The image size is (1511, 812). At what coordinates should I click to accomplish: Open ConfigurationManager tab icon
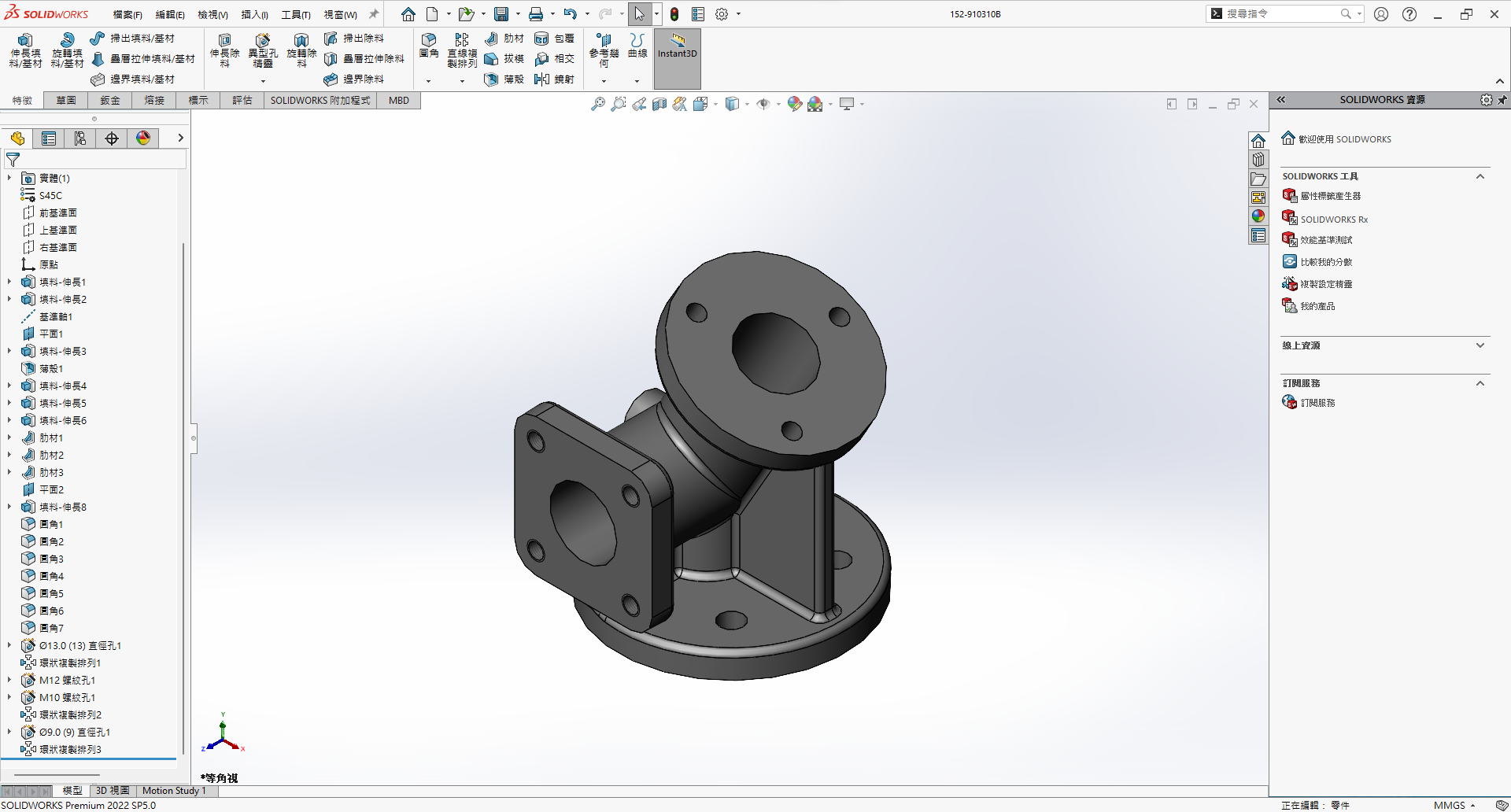tap(80, 138)
